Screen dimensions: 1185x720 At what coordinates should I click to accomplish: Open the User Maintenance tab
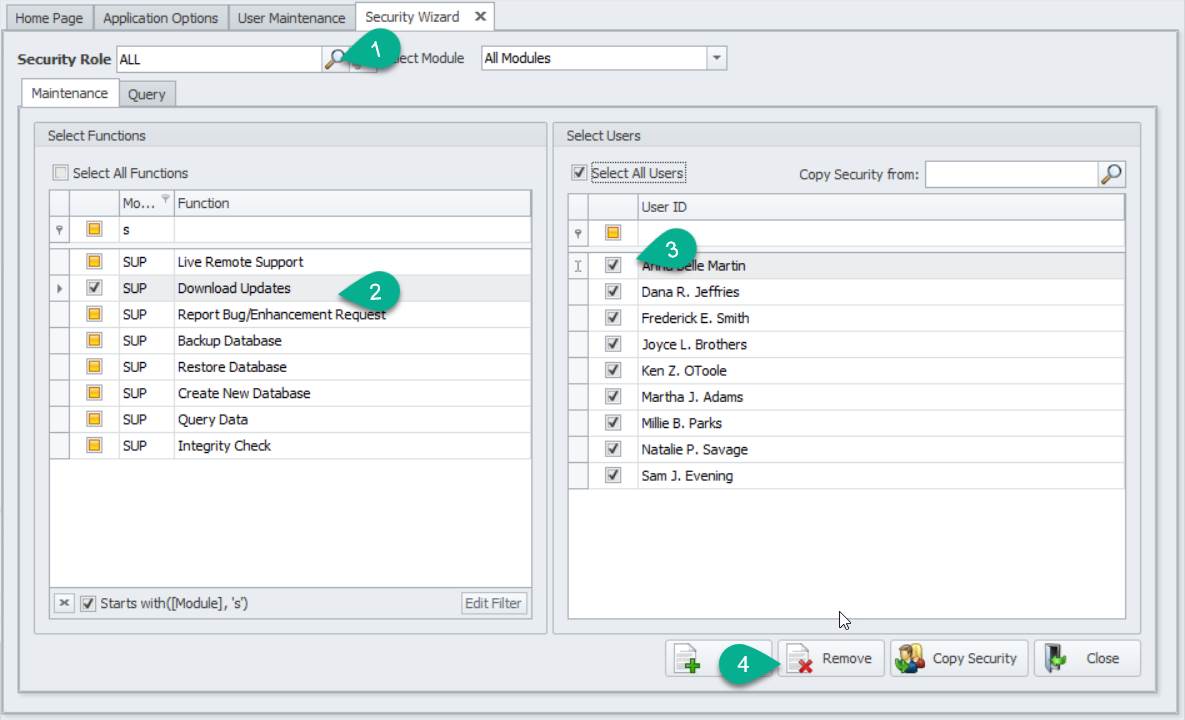click(291, 18)
